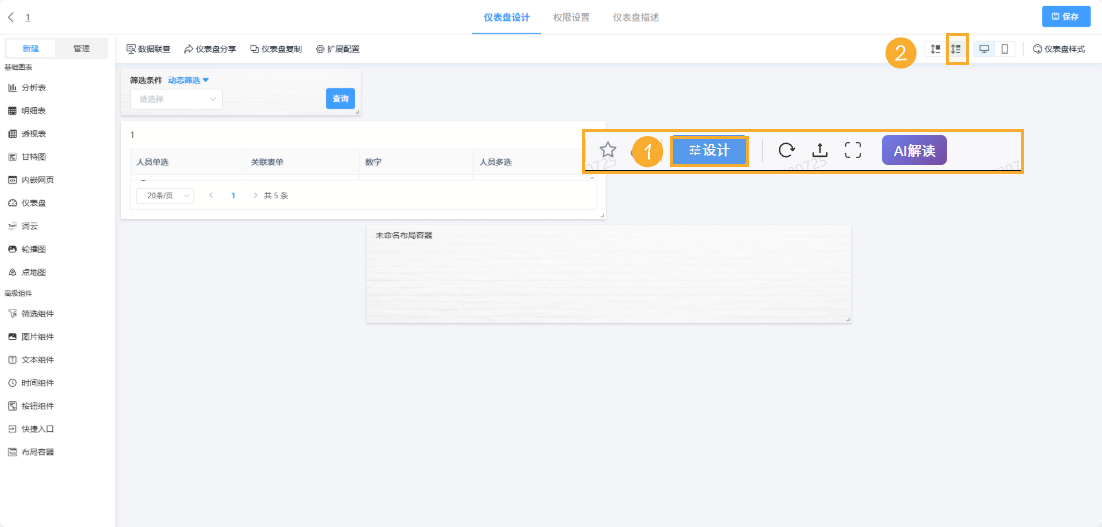Add a 明细表 detail table component

point(27,111)
